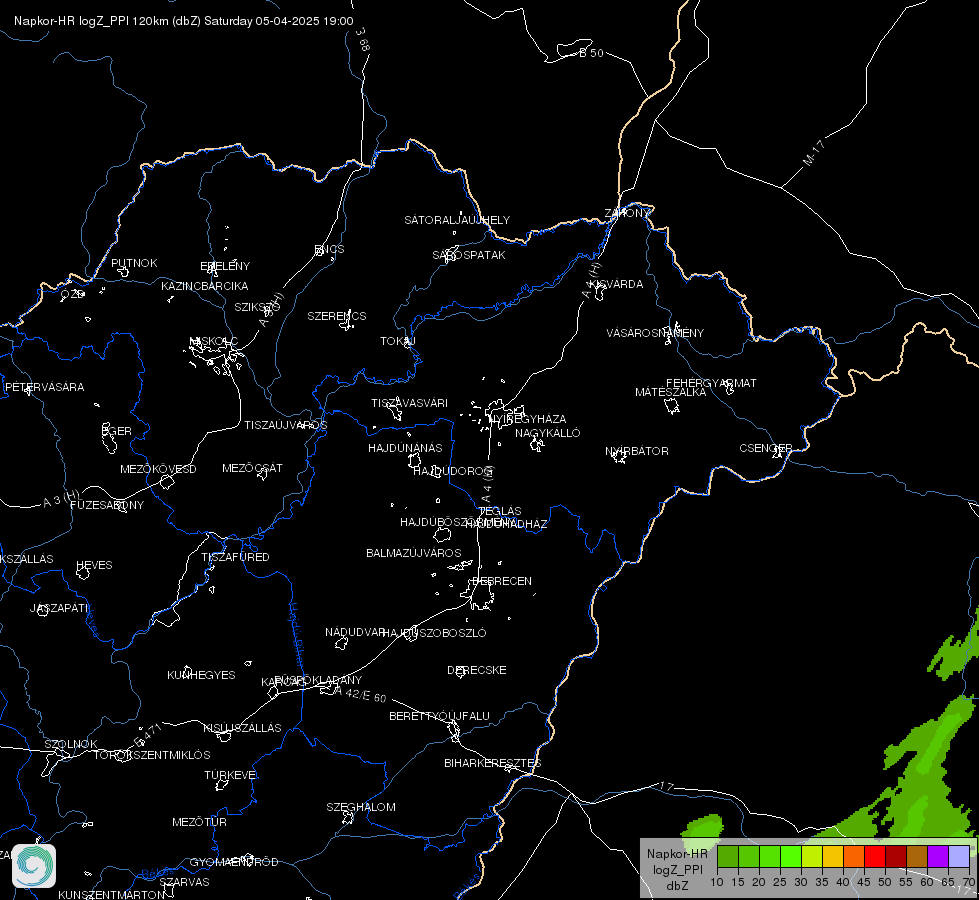This screenshot has width=979, height=900.
Task: Click the BALMAZUJVAROS label
Action: [x=413, y=553]
